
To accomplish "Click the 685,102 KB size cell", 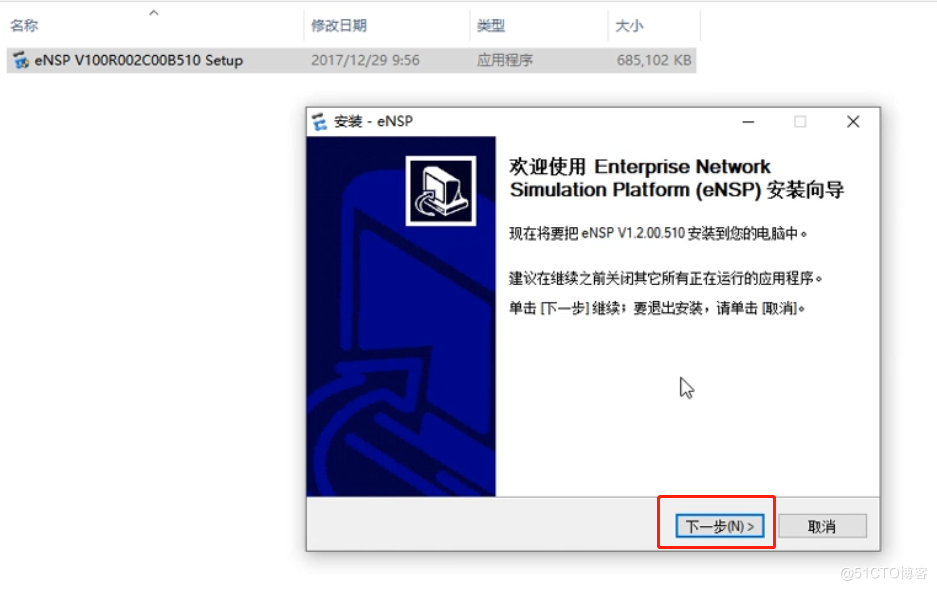I will tap(654, 60).
